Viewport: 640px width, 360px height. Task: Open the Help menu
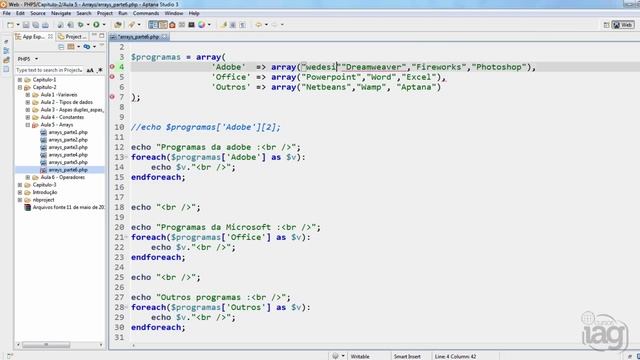(194, 13)
